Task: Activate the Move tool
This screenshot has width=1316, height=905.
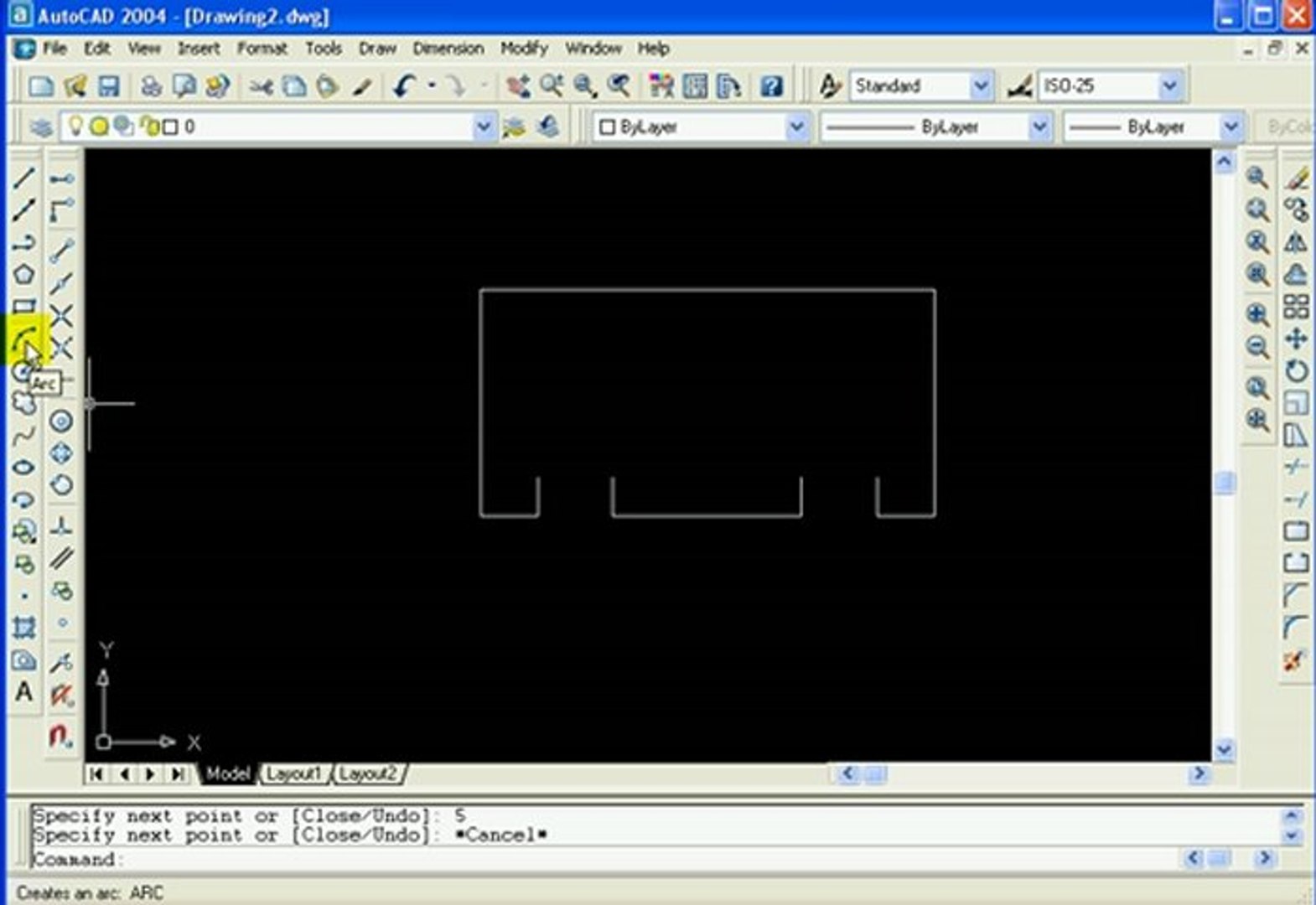Action: click(1296, 339)
